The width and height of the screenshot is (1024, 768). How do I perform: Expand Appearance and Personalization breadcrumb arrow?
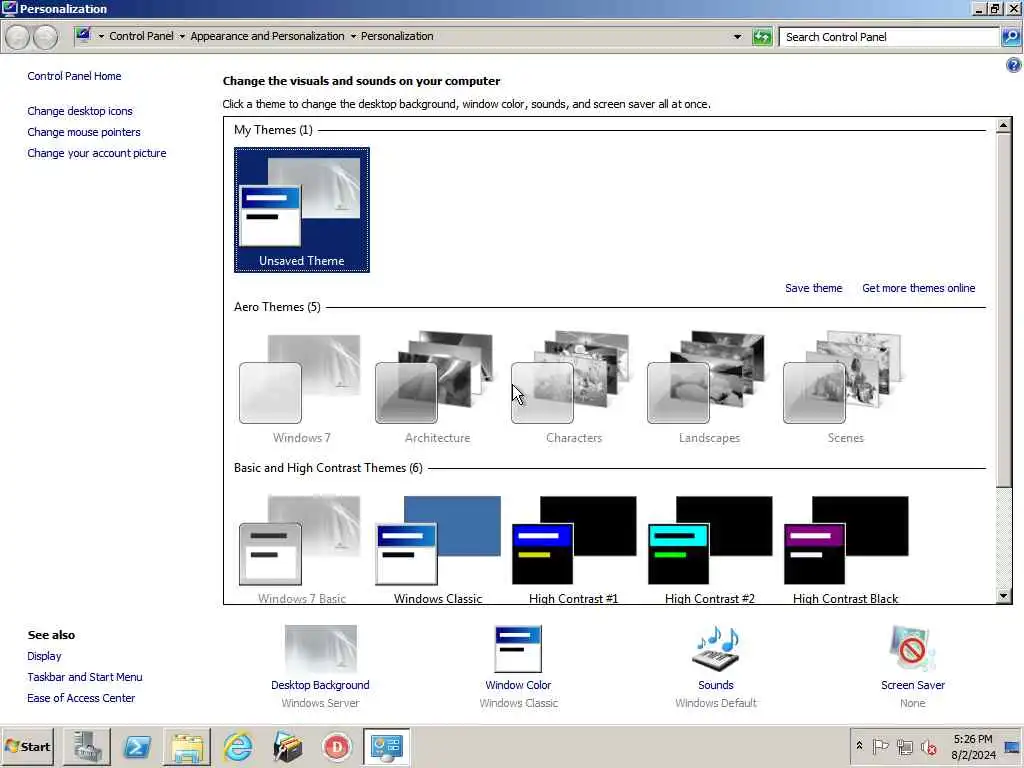pyautogui.click(x=353, y=37)
